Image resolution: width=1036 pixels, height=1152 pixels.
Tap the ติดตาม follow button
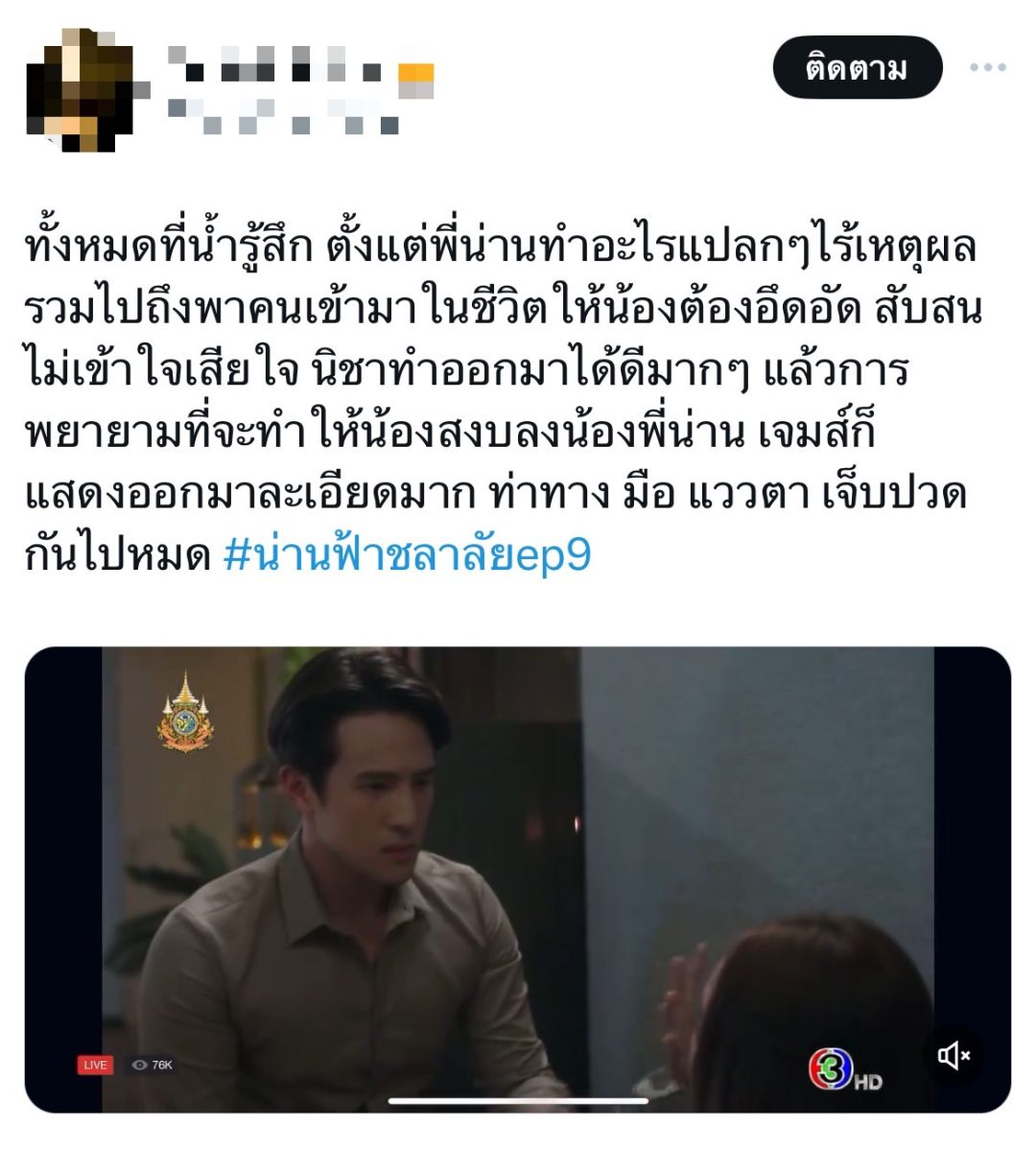858,68
